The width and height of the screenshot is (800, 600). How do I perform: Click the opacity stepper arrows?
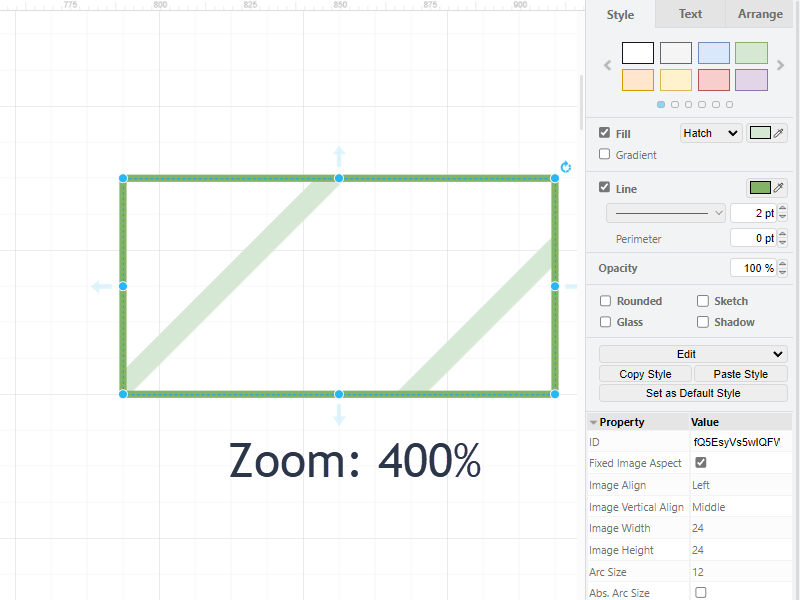(782, 268)
